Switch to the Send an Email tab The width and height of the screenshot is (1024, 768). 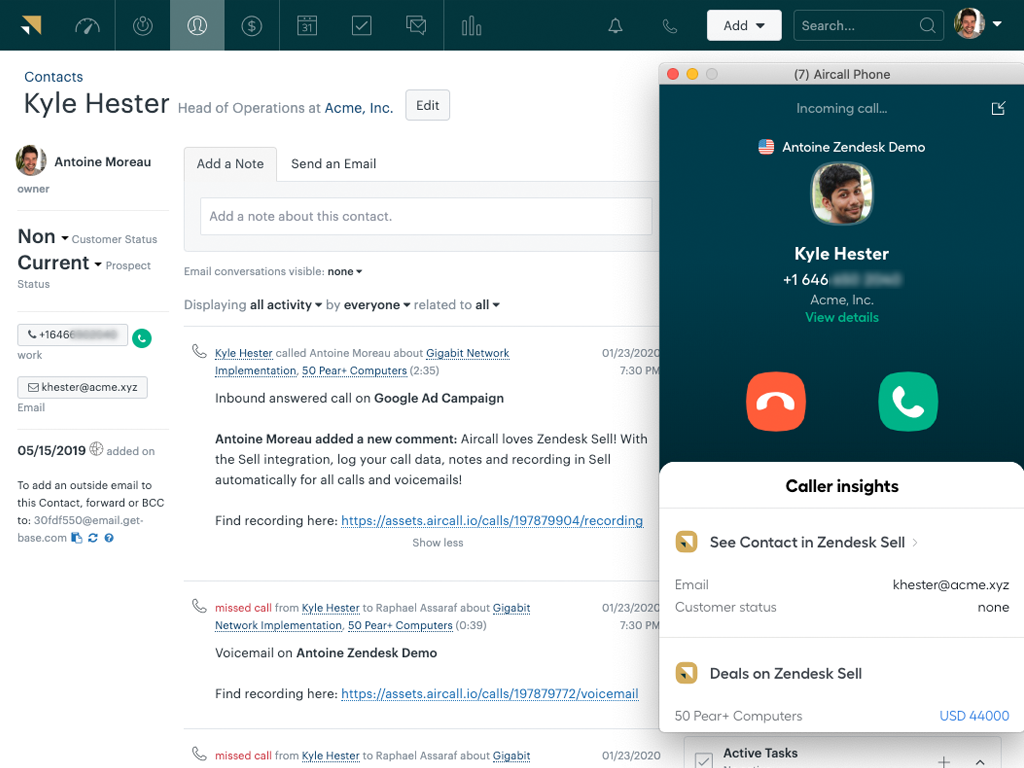[333, 163]
